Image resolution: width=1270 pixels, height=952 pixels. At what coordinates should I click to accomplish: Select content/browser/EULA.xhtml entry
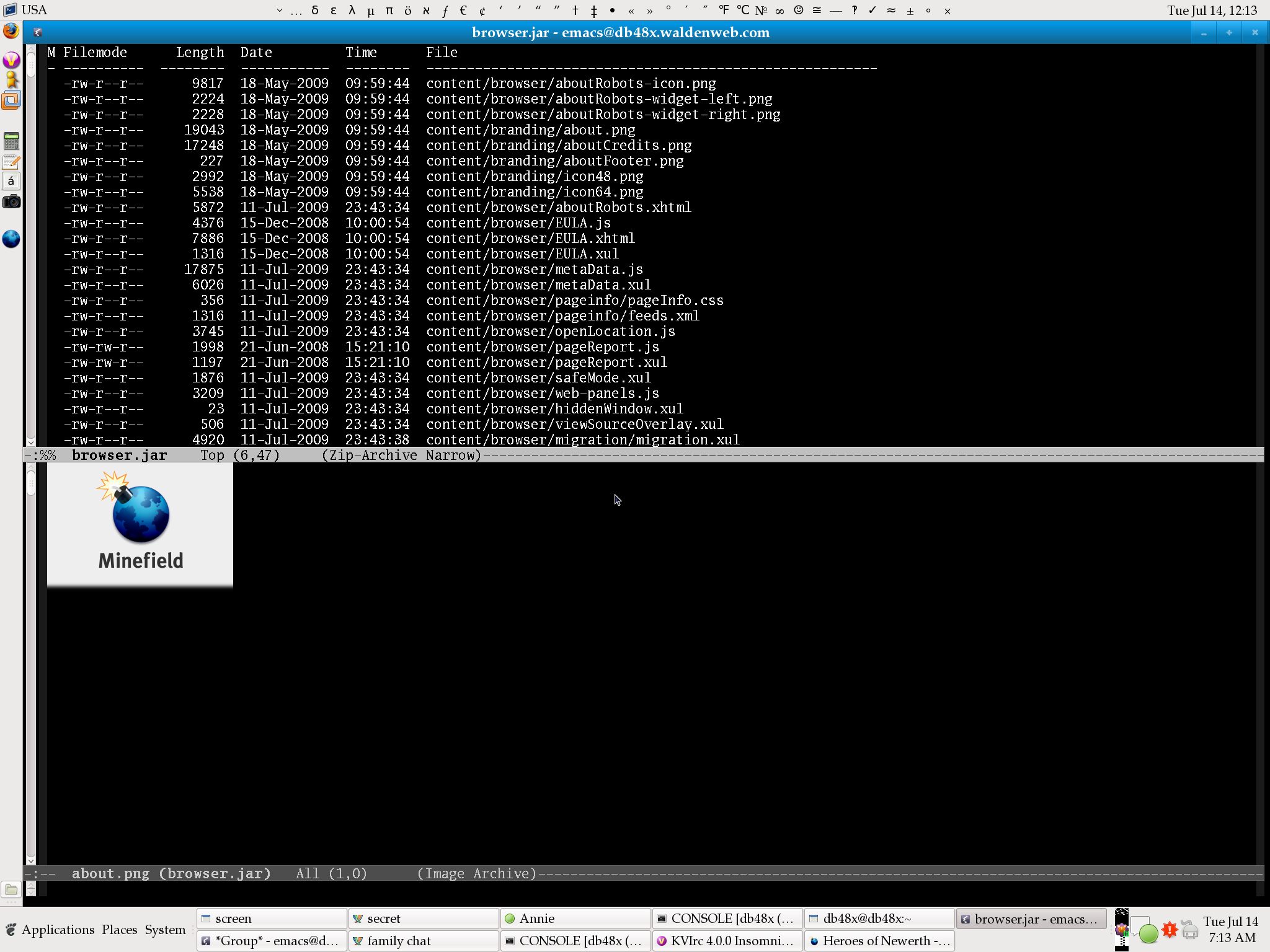531,238
